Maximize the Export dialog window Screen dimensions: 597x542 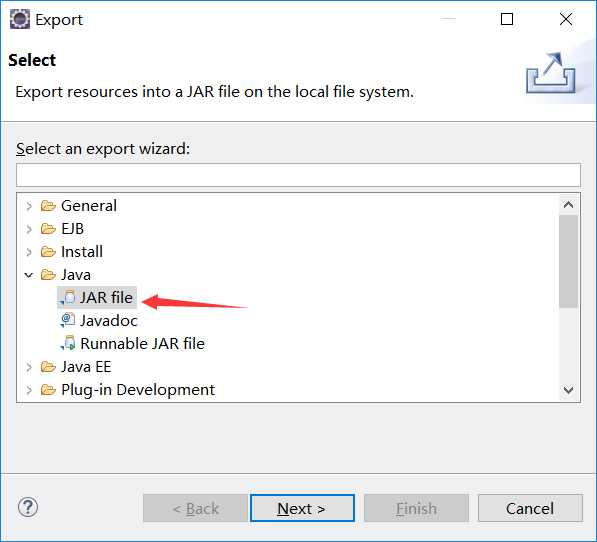[x=507, y=19]
